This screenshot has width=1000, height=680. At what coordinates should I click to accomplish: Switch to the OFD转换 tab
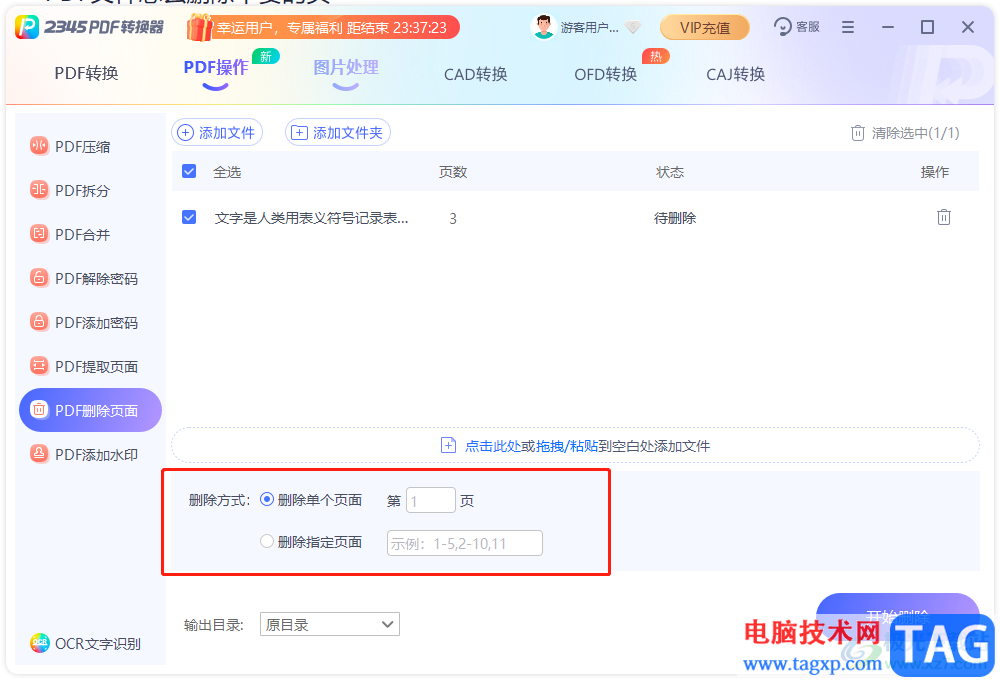tap(606, 75)
